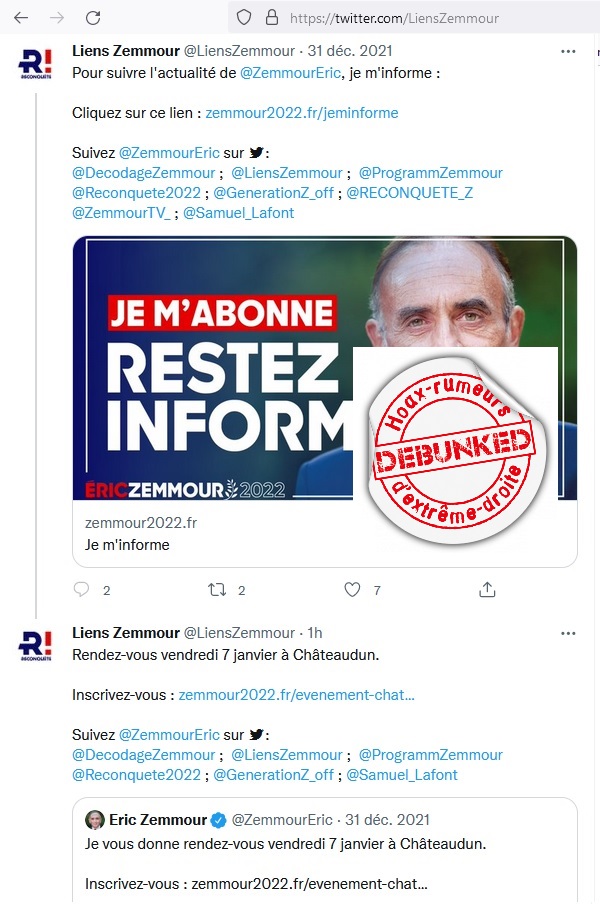This screenshot has width=600, height=904.
Task: Reply to the first tweet
Action: click(82, 590)
